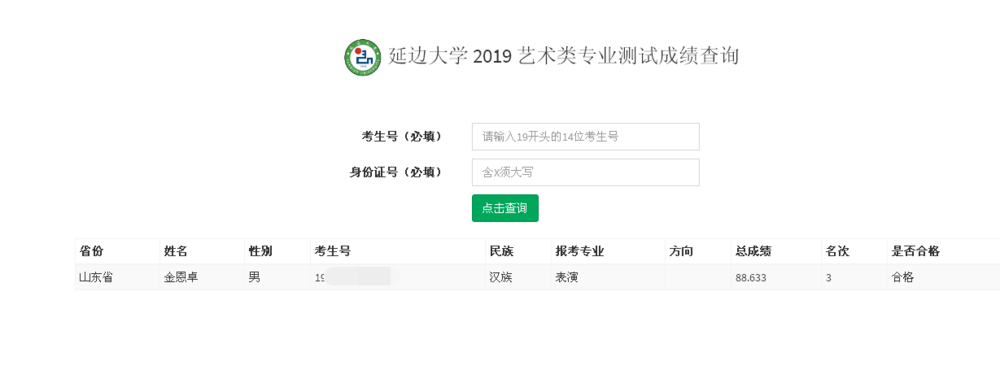Screen dimensions: 1000x370
Task: Click the Yanbian University logo icon
Action: click(363, 57)
